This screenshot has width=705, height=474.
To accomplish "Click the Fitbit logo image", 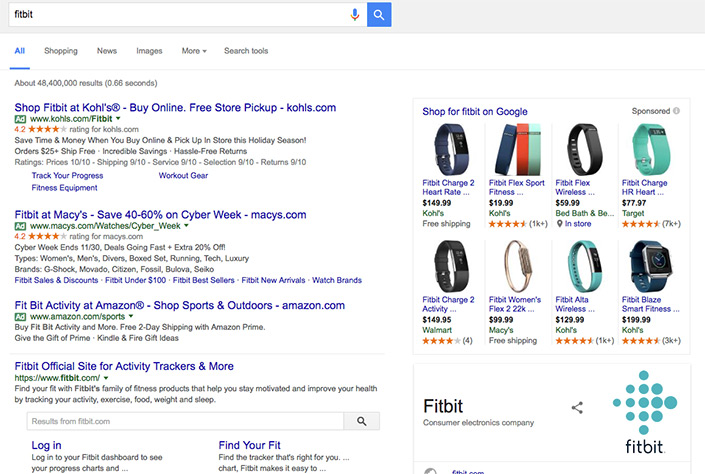I will coord(645,412).
